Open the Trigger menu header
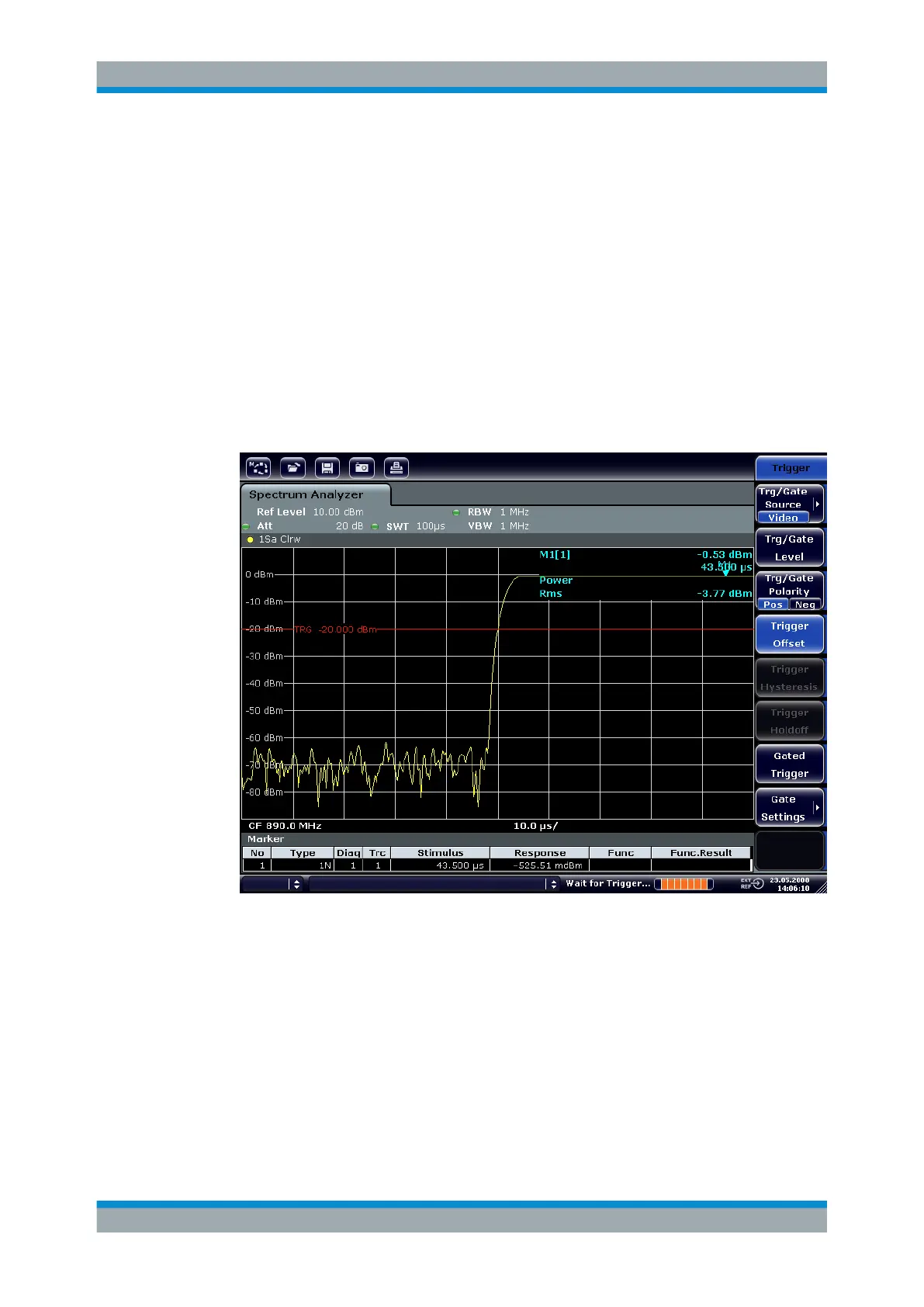This screenshot has height=1307, width=924. 791,468
